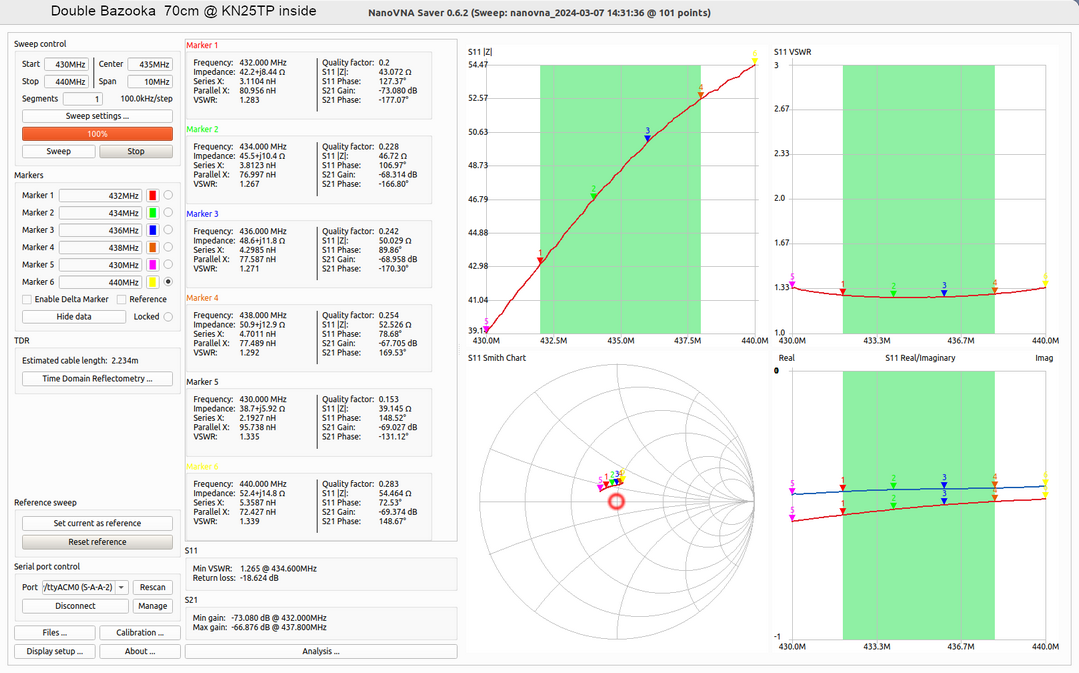Viewport: 1079px width, 673px height.
Task: Click the Segments count field
Action: pos(83,99)
